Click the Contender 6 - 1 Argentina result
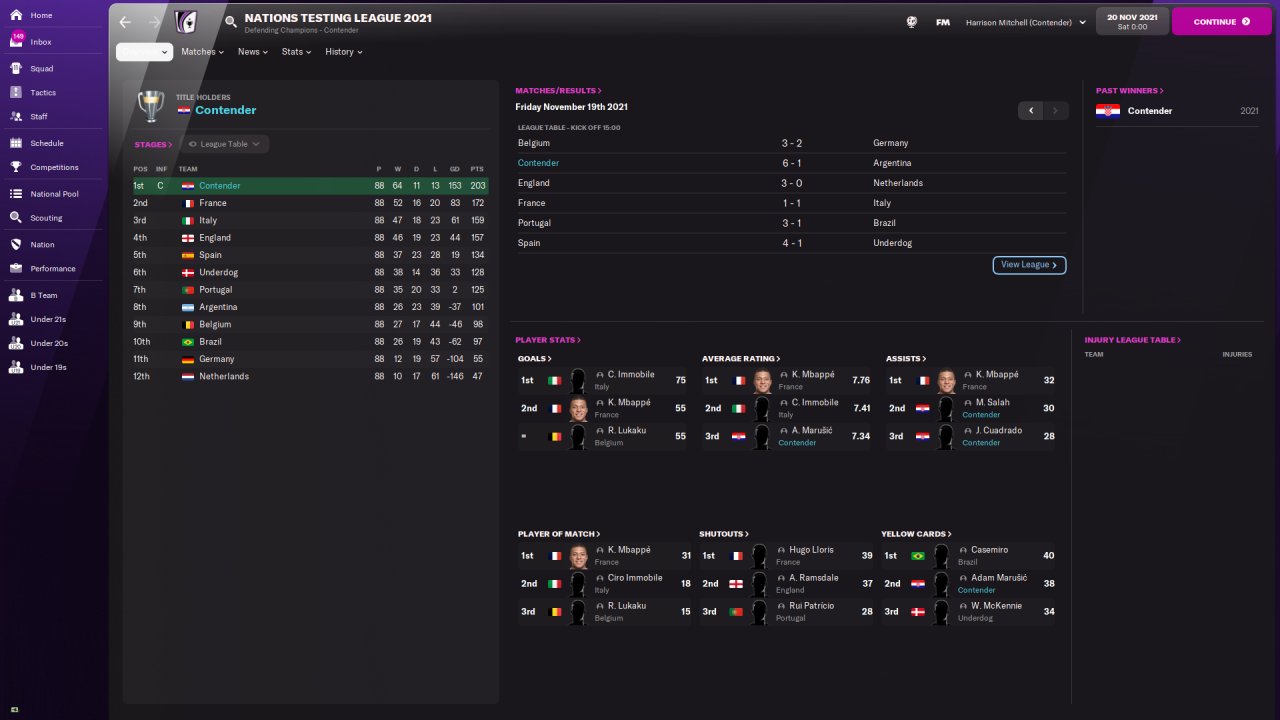1280x720 pixels. [x=791, y=163]
